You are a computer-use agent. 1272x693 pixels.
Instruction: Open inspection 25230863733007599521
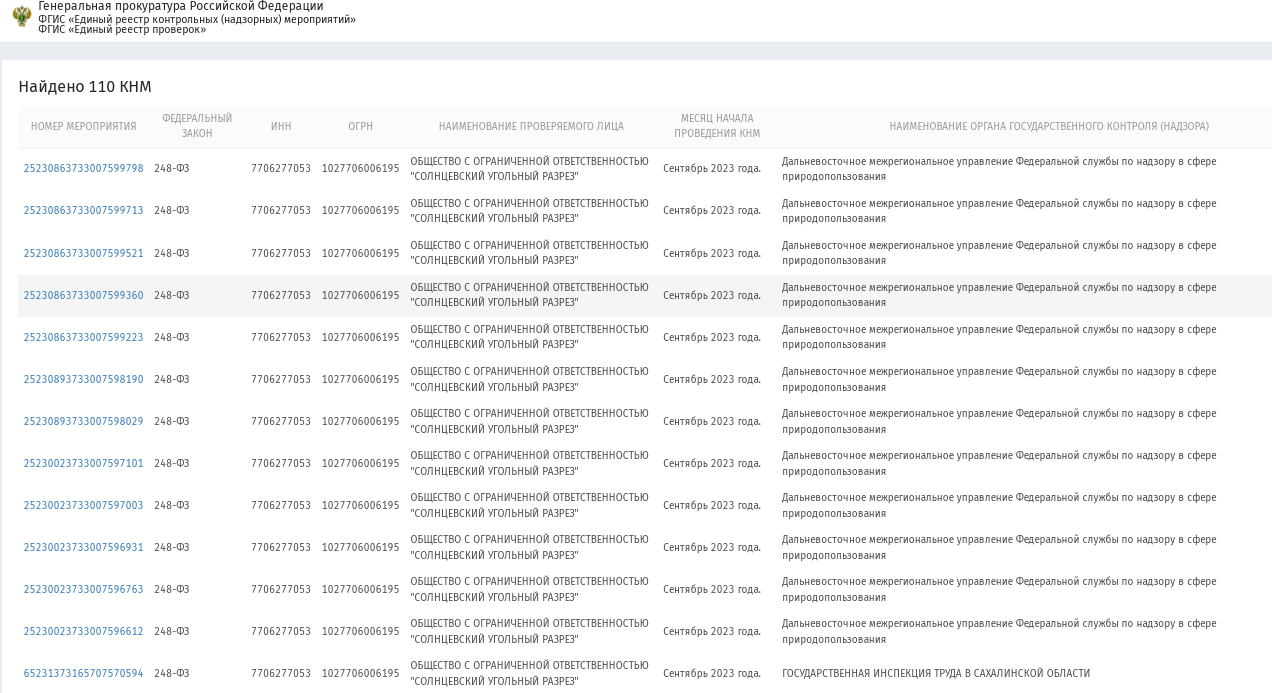tap(84, 253)
